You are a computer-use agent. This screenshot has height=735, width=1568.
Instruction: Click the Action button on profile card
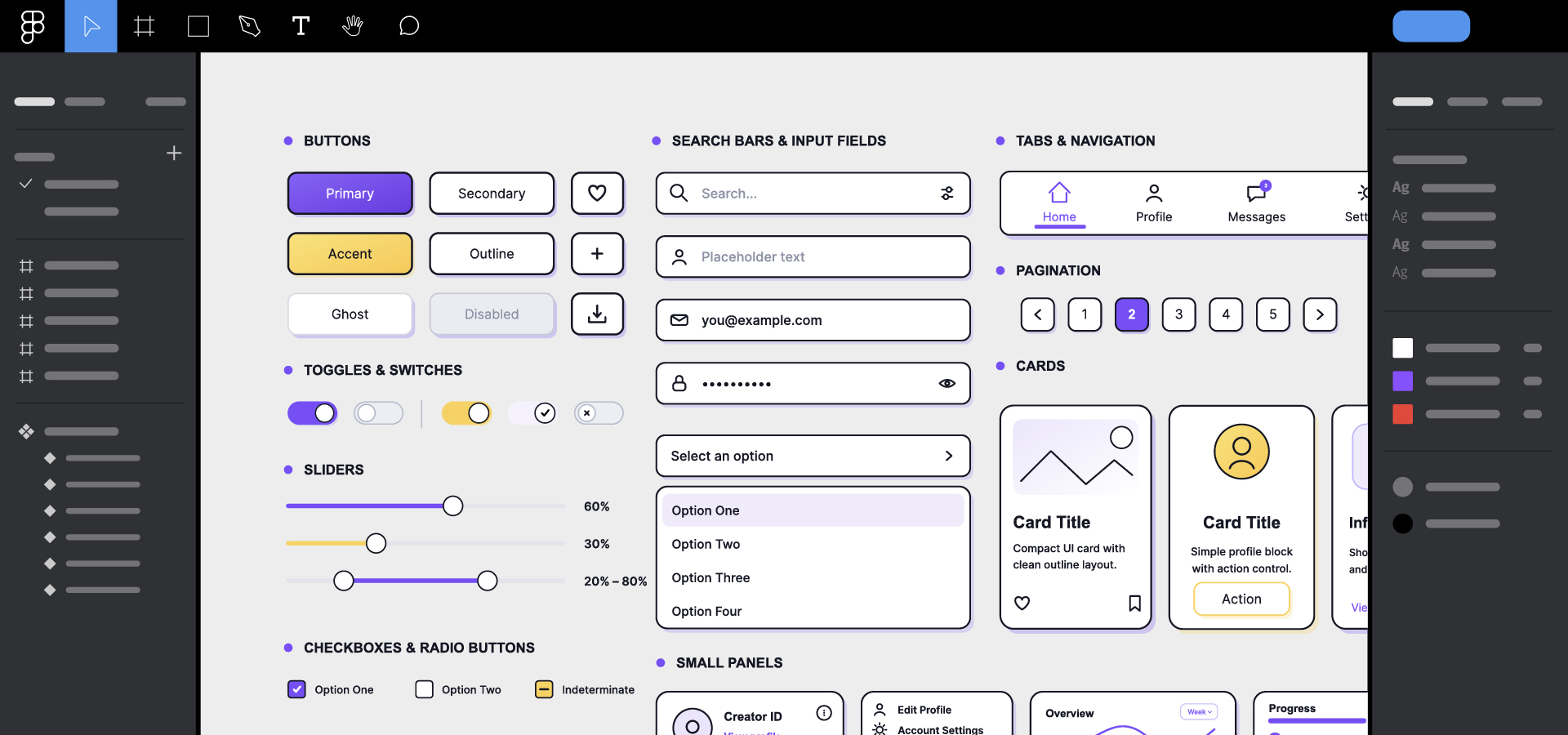pyautogui.click(x=1241, y=599)
